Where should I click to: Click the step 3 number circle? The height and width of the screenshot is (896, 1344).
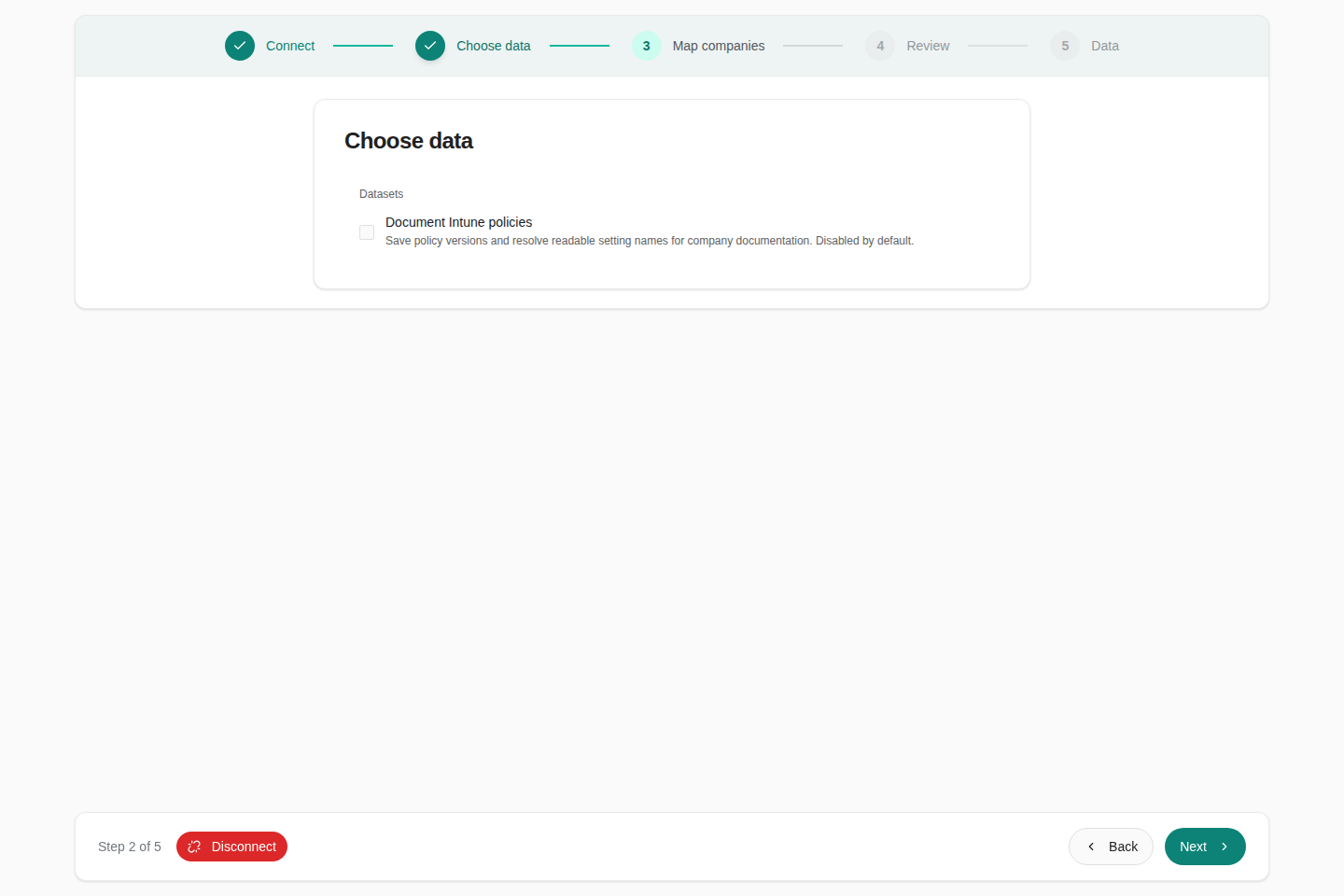(x=647, y=46)
